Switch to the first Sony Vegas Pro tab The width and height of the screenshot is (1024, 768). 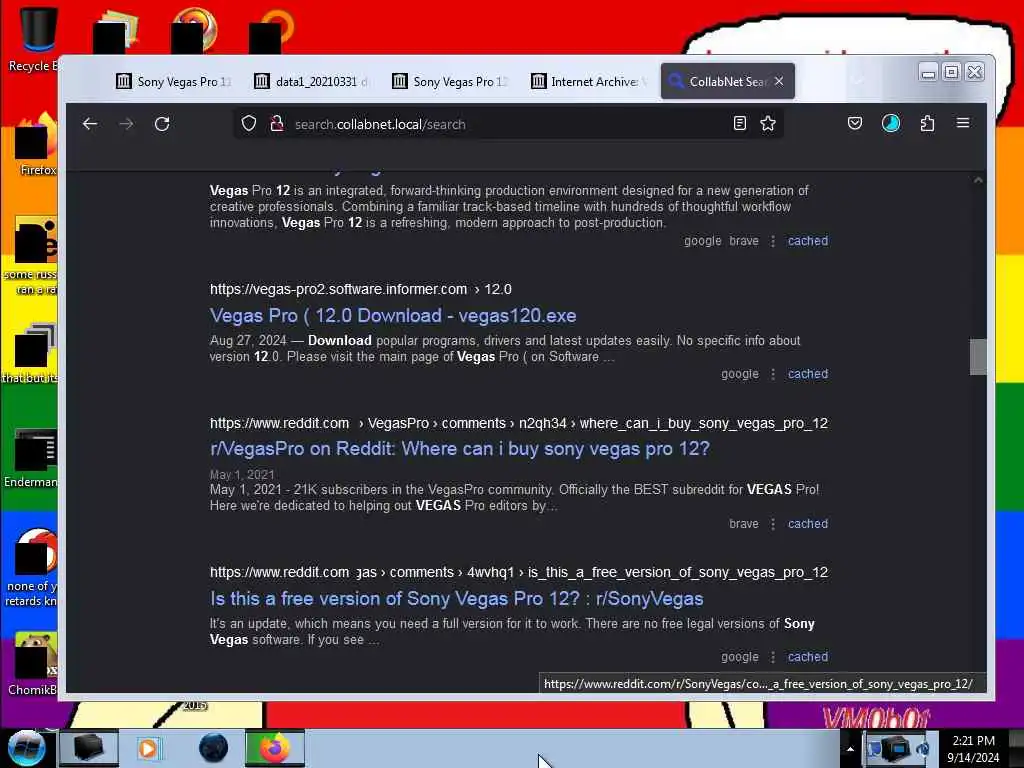coord(174,82)
